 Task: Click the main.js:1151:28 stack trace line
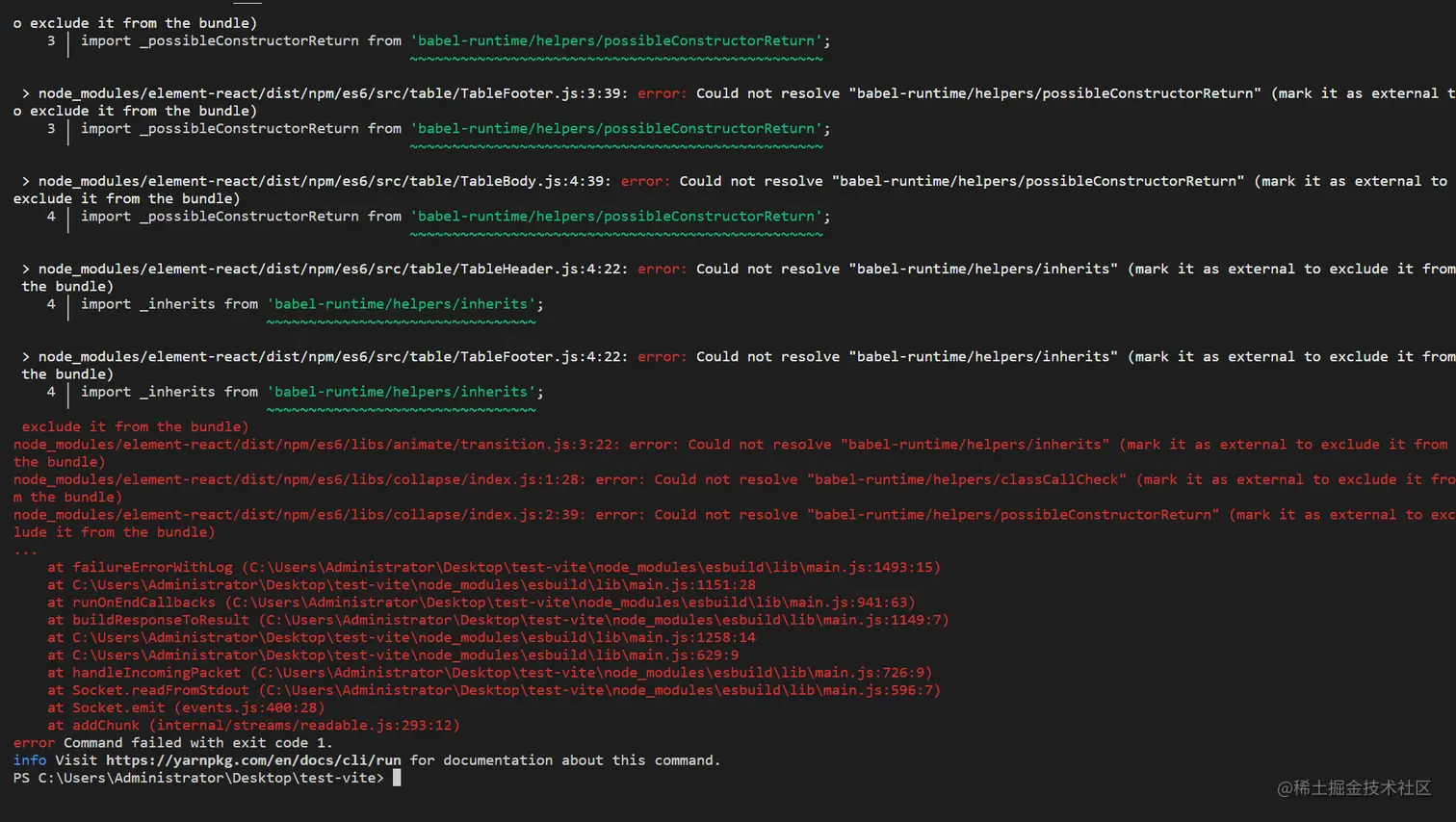tap(402, 585)
